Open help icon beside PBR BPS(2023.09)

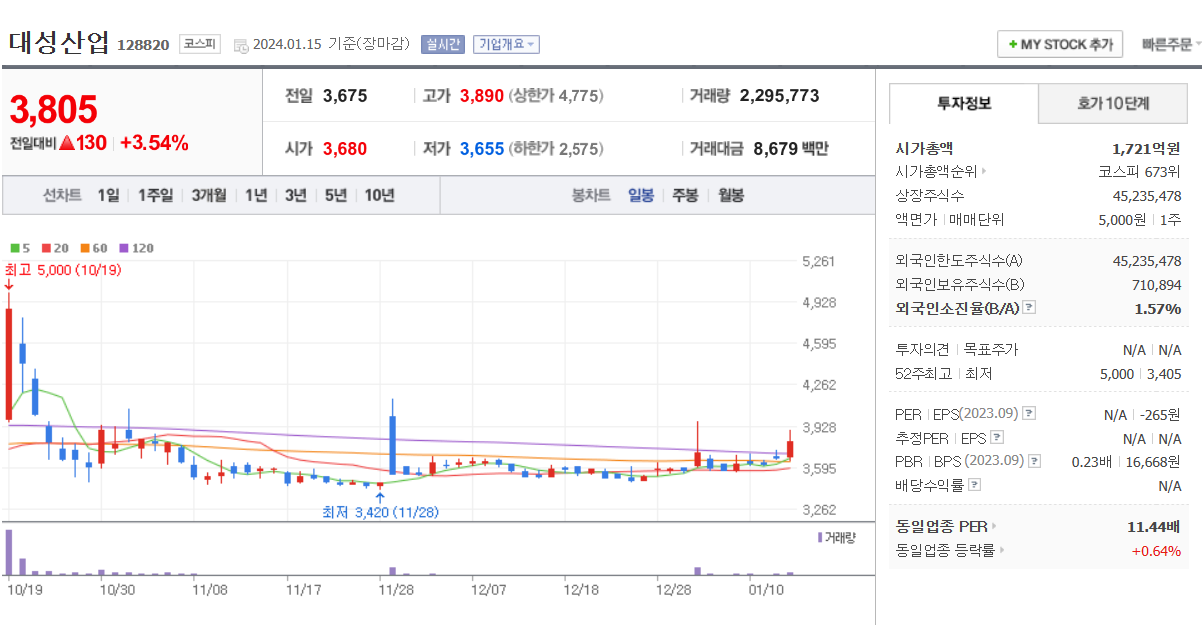(x=1035, y=461)
